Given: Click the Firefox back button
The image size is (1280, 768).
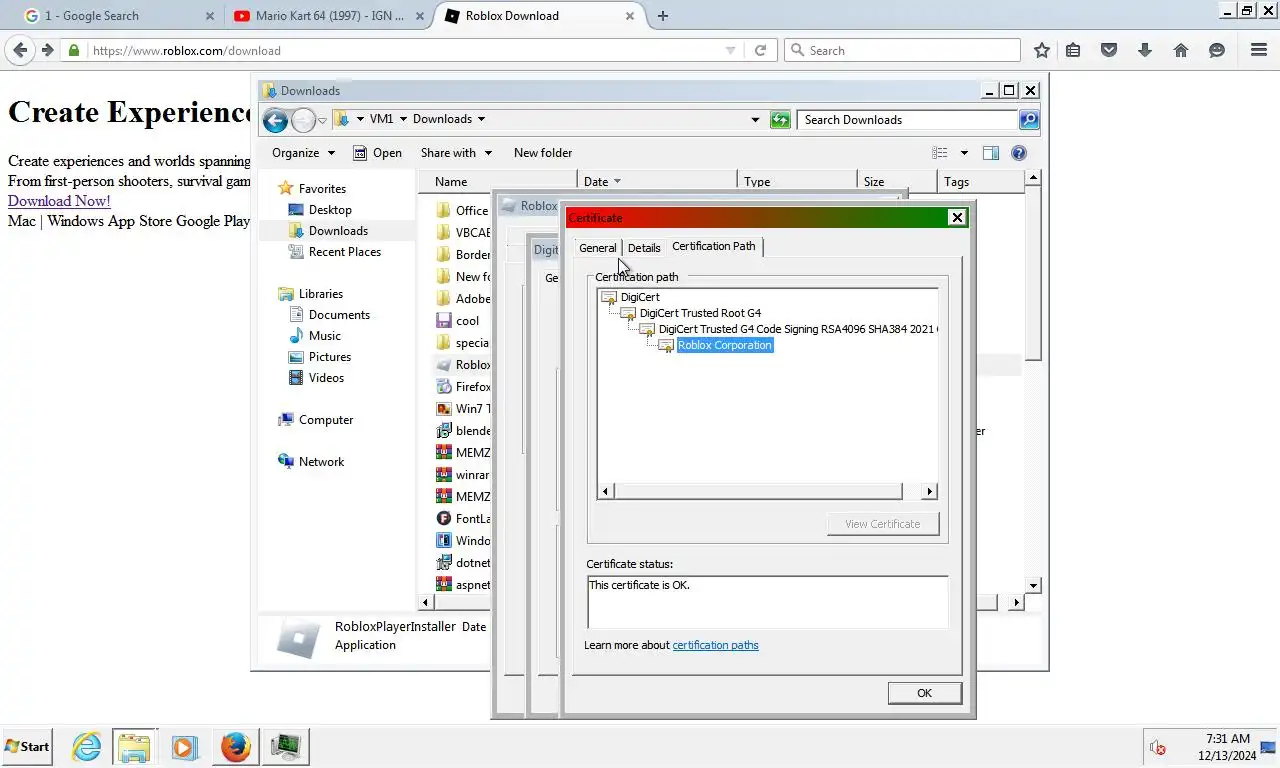Looking at the screenshot, I should click(x=21, y=50).
